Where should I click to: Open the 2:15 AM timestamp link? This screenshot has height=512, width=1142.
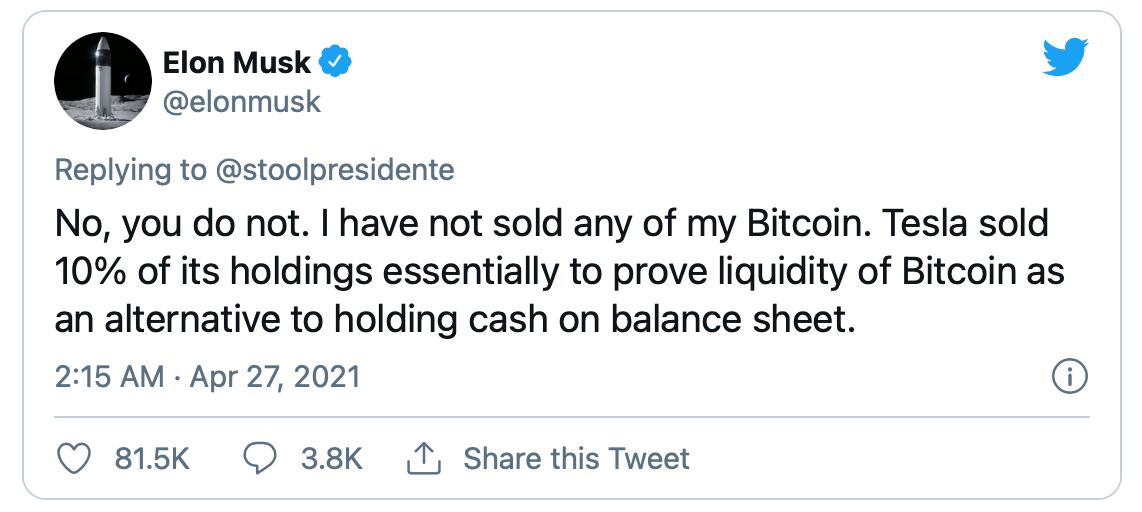coord(109,377)
